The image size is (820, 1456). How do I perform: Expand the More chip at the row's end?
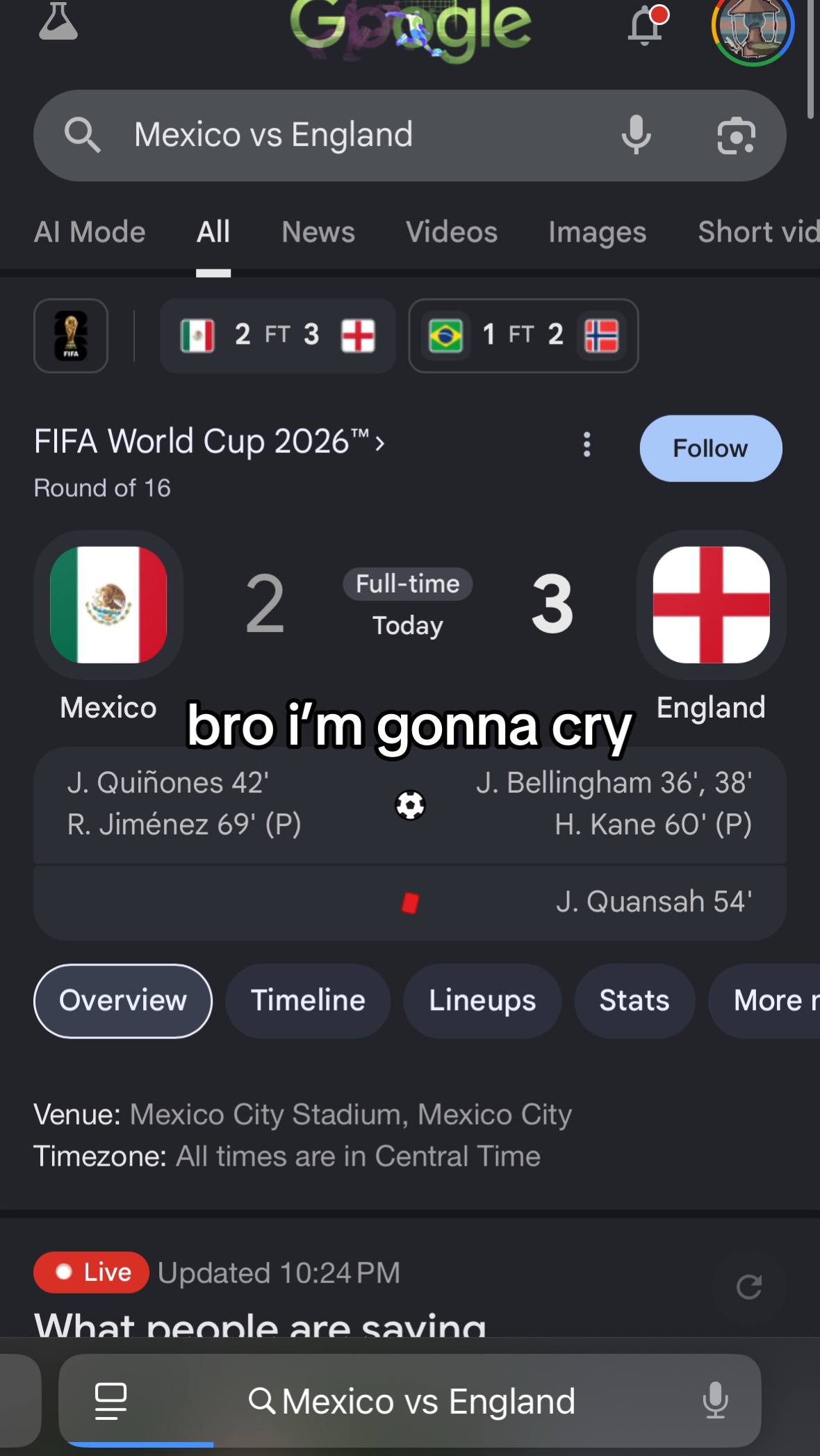click(x=764, y=1001)
